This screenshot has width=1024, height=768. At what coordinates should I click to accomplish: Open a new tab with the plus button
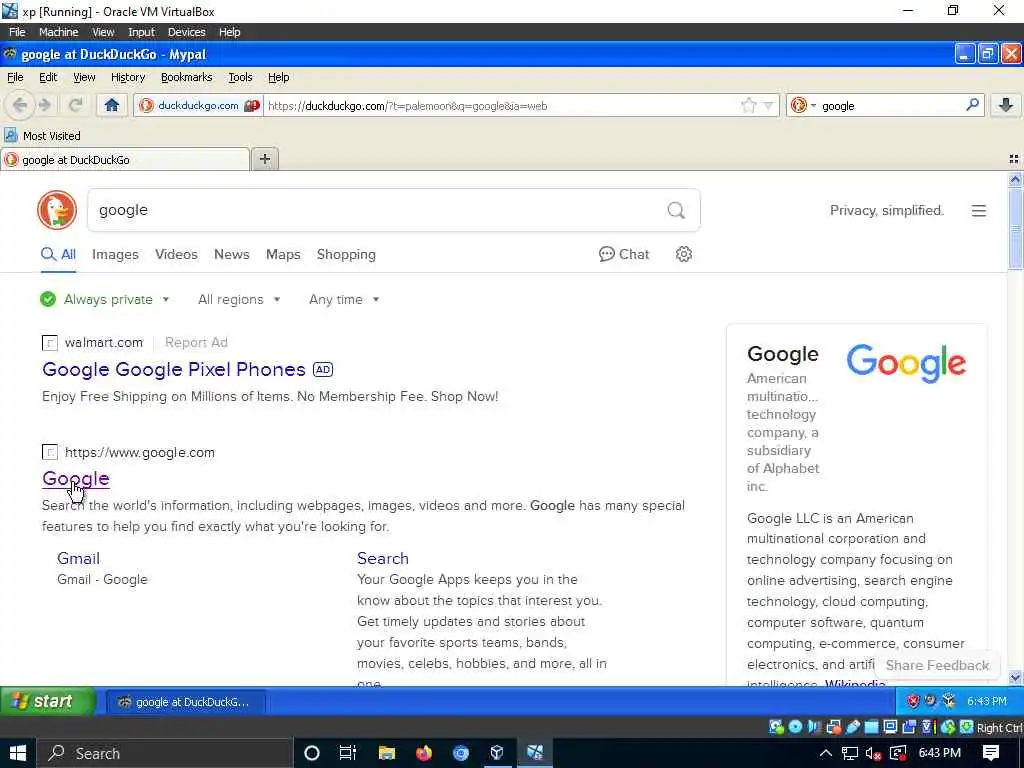coord(264,159)
